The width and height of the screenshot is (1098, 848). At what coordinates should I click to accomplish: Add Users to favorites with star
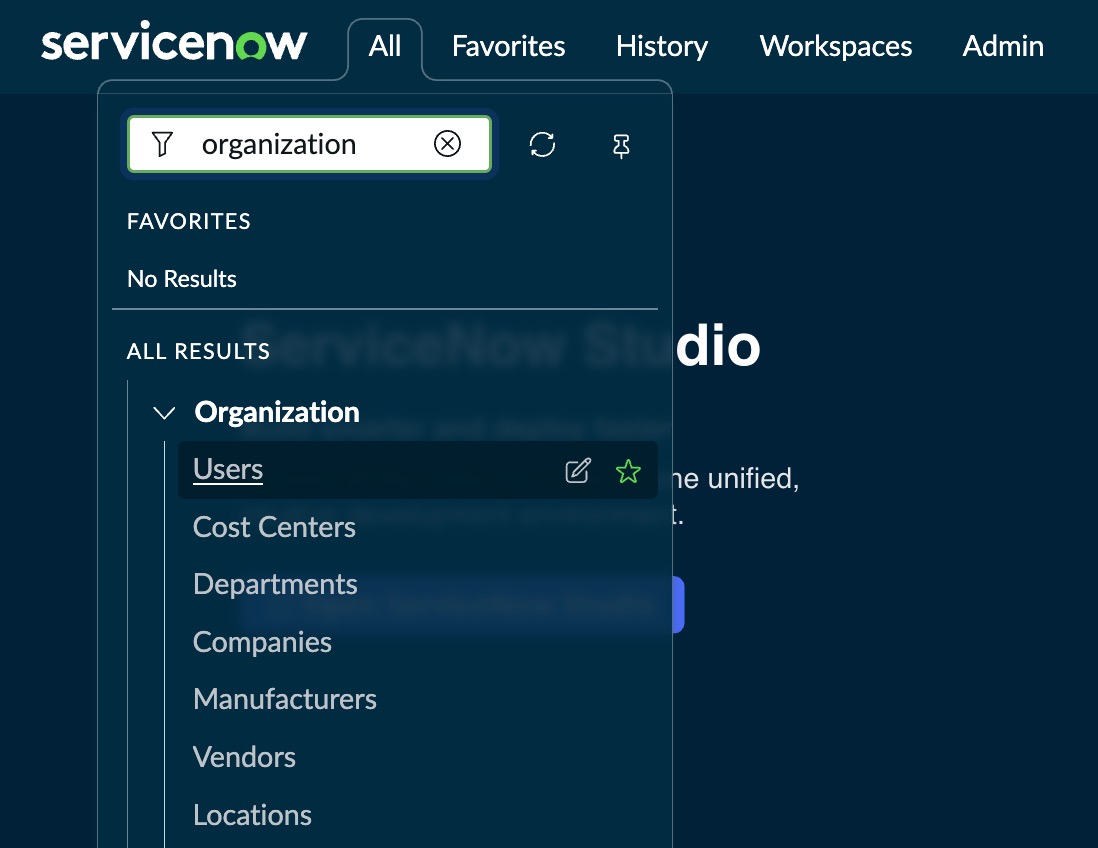(628, 471)
